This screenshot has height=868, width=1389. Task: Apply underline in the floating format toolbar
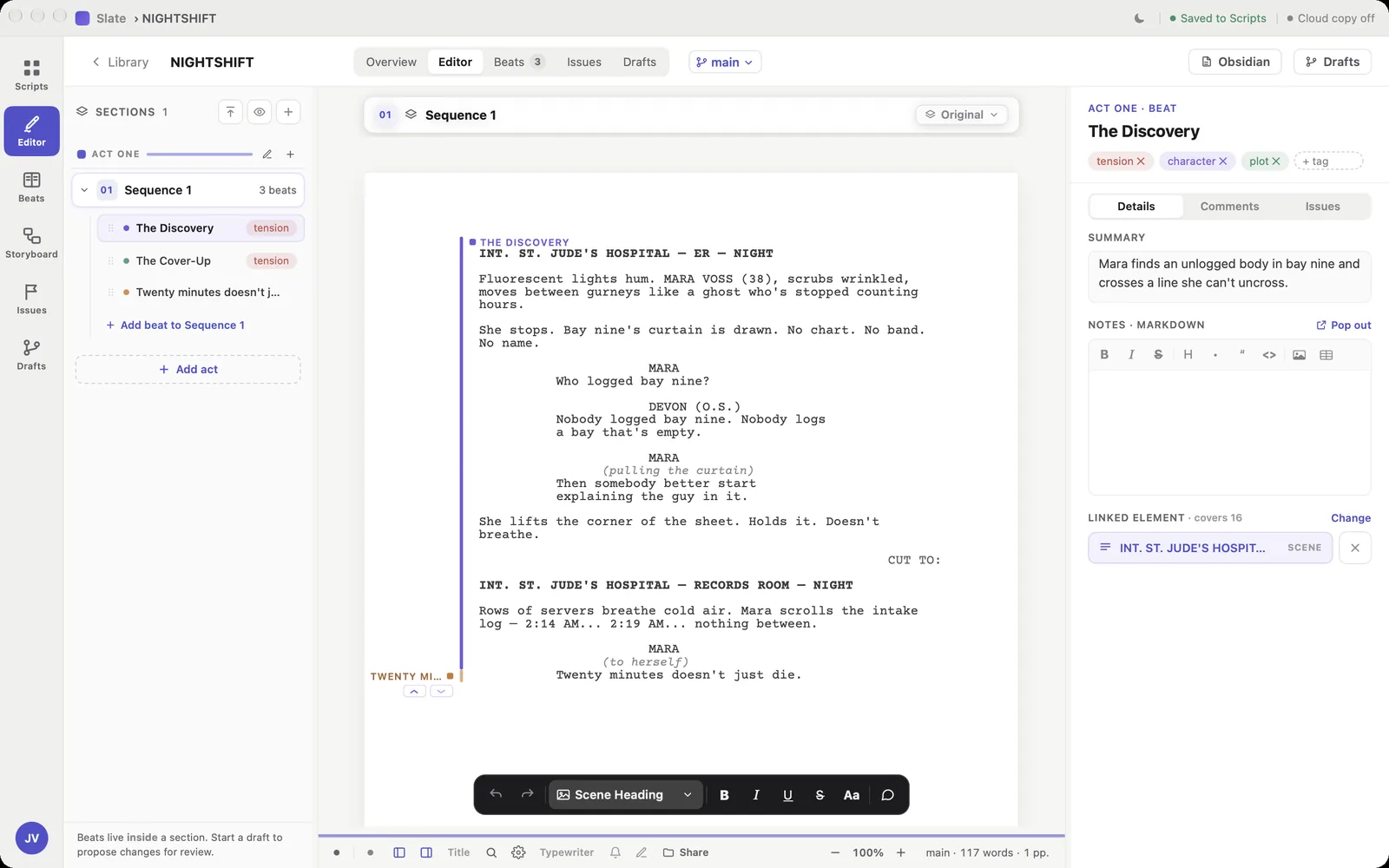click(787, 794)
